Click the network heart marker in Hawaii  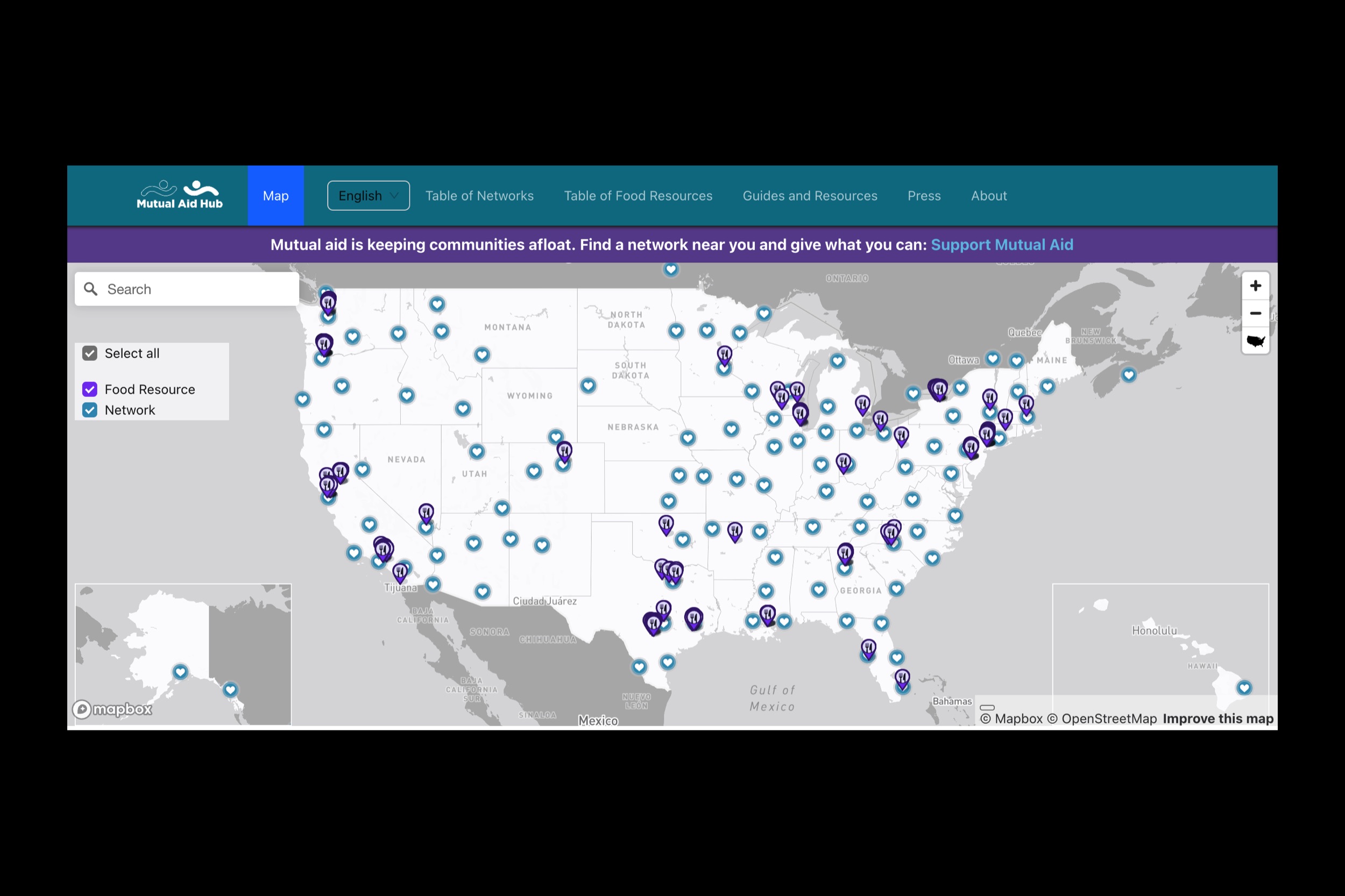[1243, 687]
